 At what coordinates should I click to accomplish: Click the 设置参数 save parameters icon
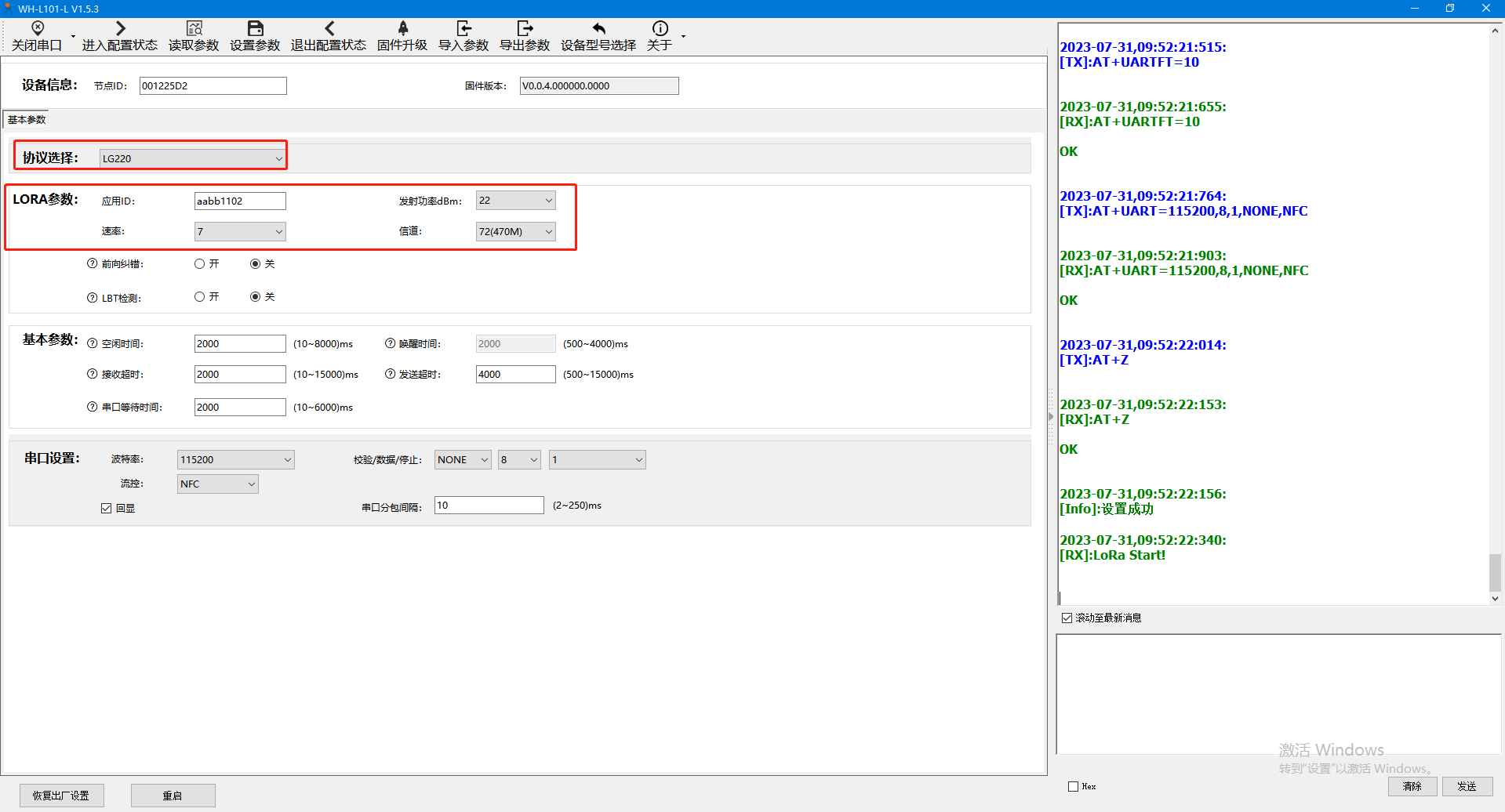[x=255, y=29]
